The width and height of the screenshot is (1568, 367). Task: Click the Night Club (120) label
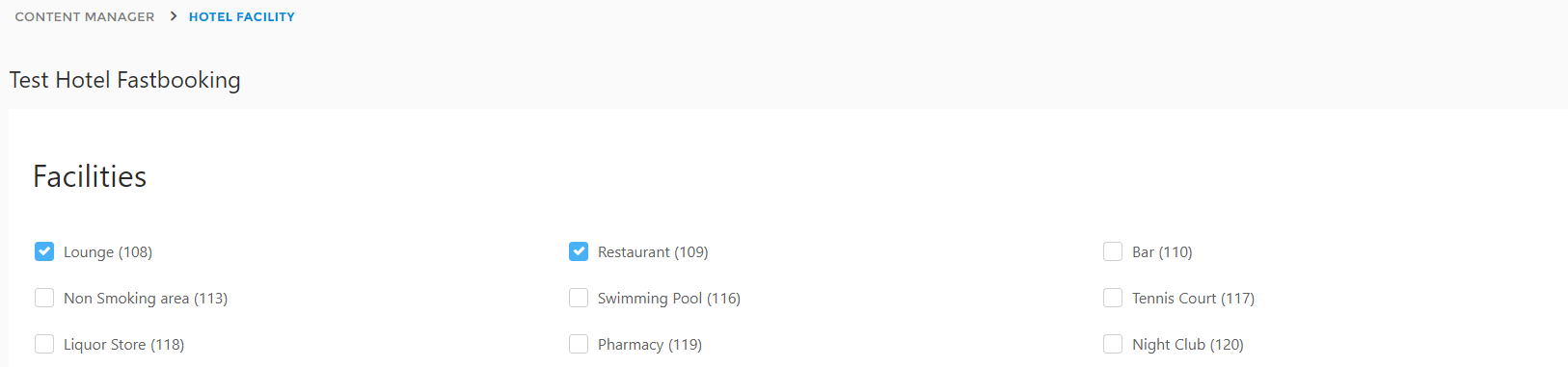1188,345
